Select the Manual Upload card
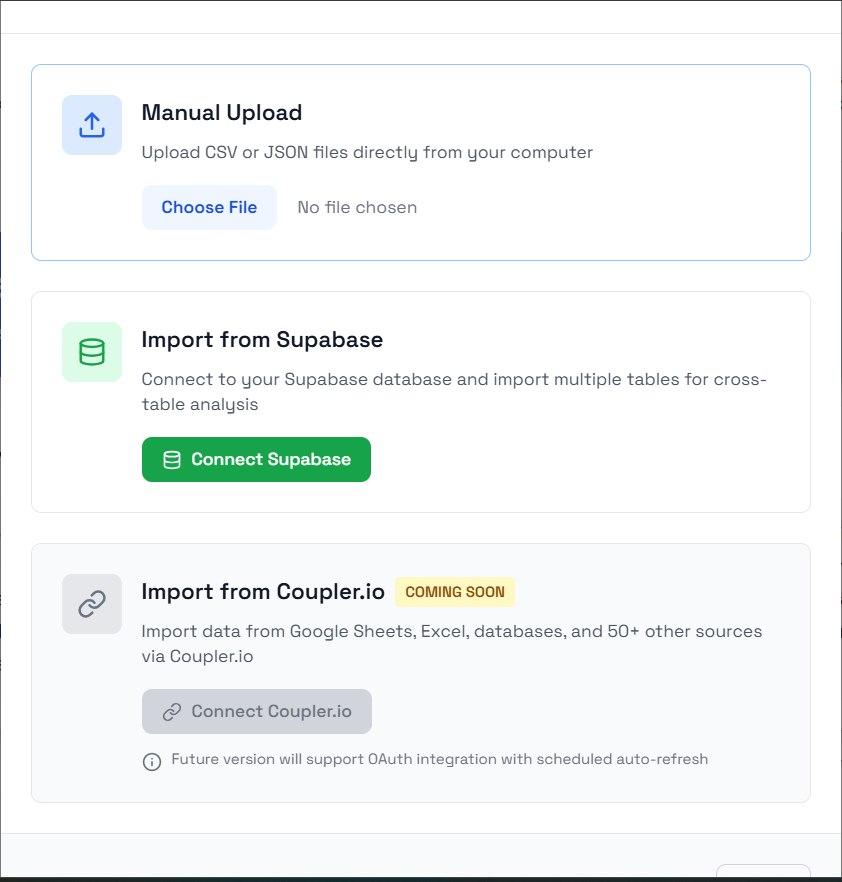842x882 pixels. tap(421, 162)
